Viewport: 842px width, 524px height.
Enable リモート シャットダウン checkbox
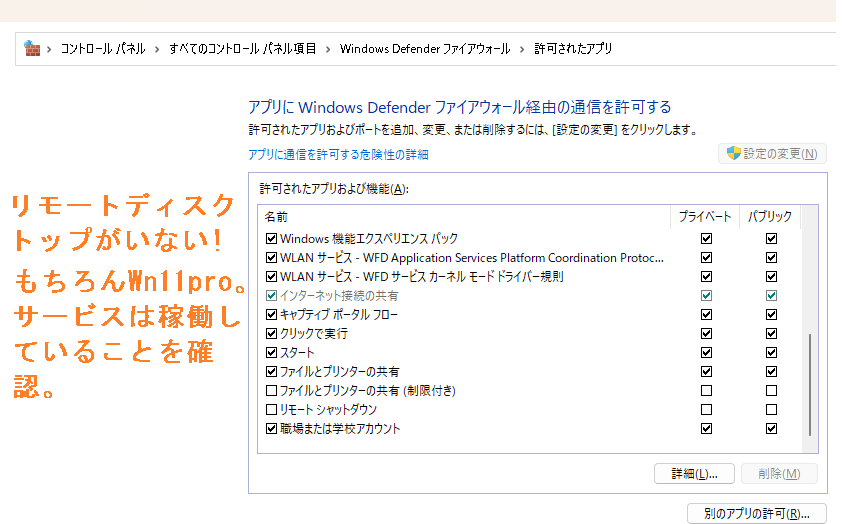tap(271, 410)
